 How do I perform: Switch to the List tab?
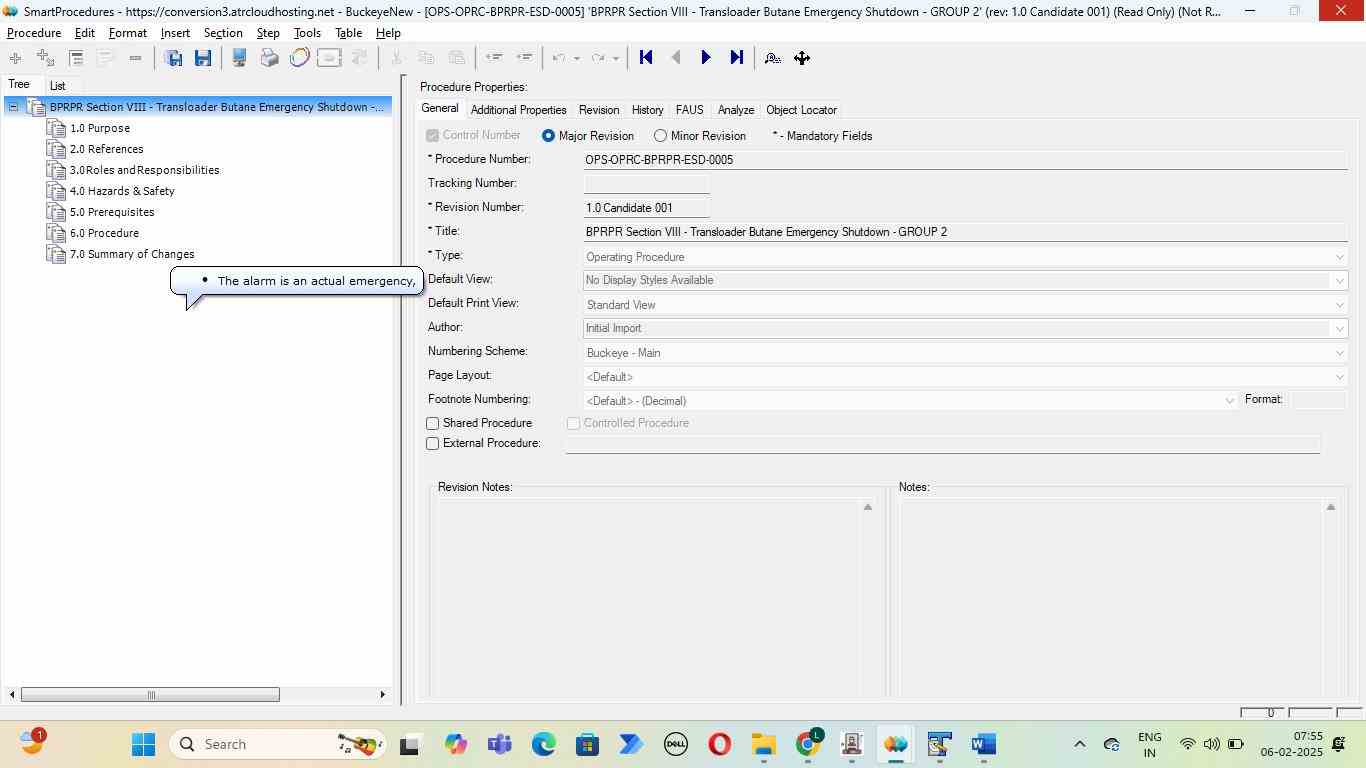pos(57,86)
